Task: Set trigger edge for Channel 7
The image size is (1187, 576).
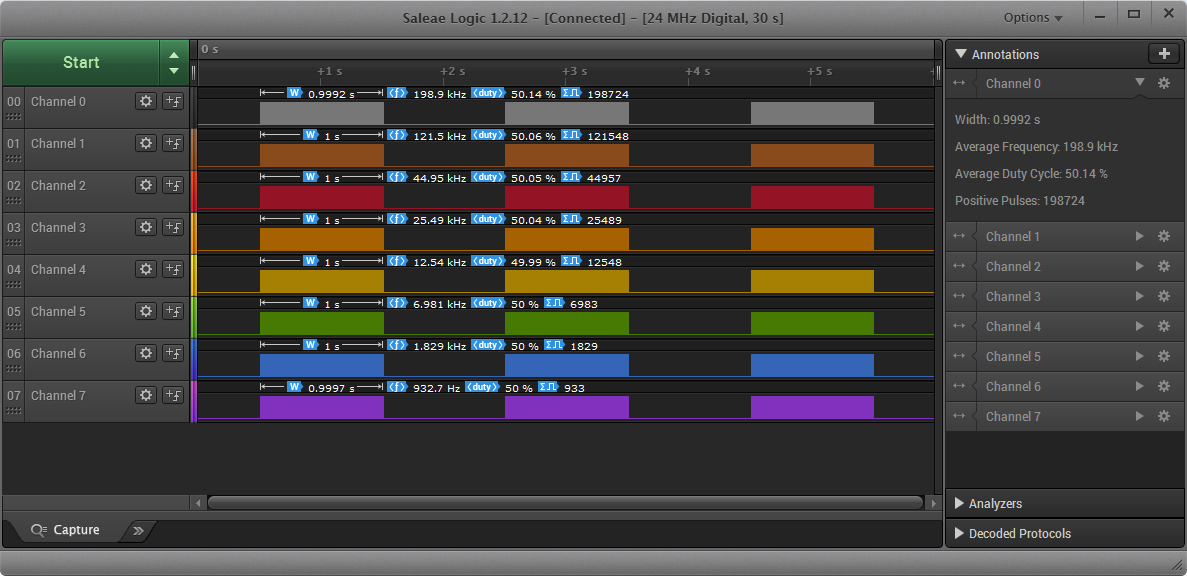Action: [173, 395]
